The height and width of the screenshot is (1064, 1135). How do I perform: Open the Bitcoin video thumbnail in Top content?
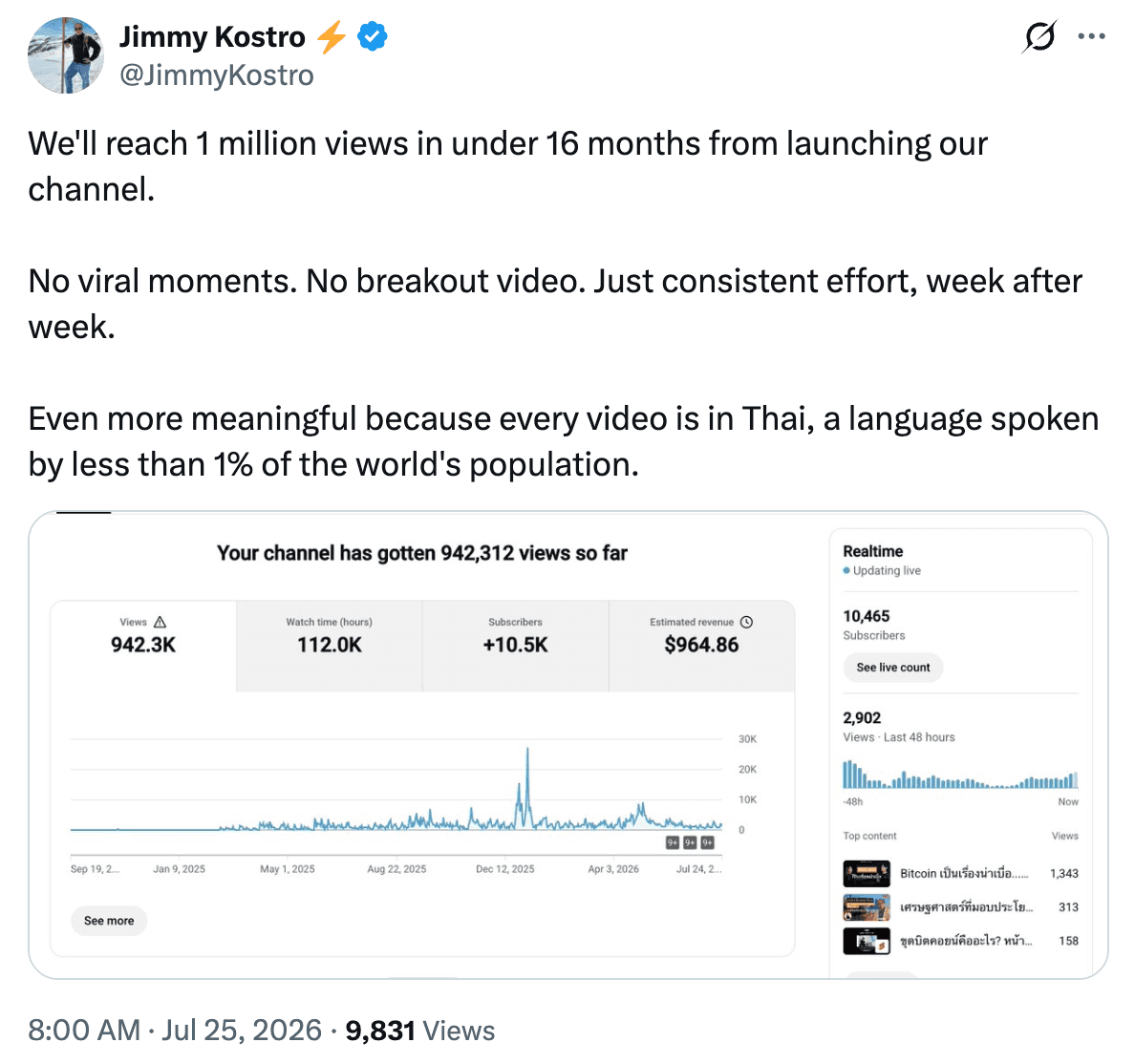[867, 874]
